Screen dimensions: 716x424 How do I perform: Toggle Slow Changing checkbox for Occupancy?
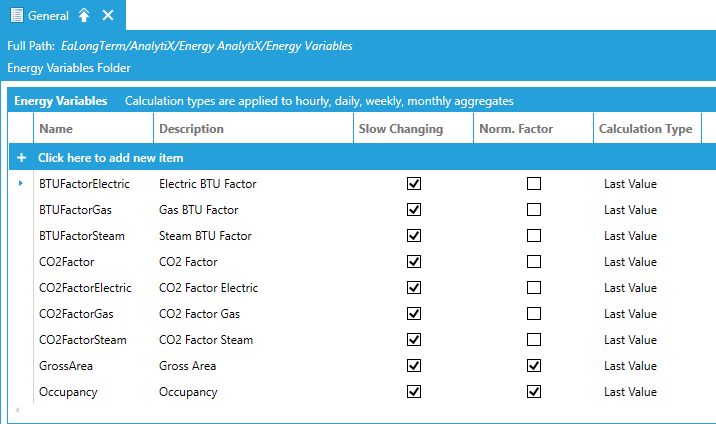pos(414,392)
